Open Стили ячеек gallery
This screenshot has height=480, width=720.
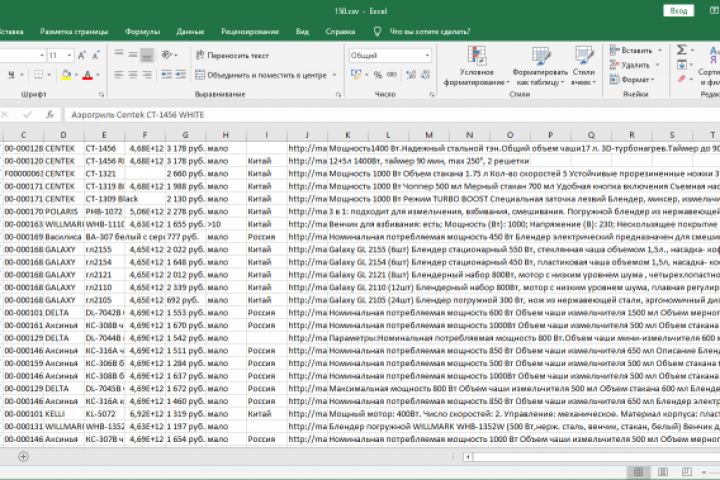coord(584,66)
